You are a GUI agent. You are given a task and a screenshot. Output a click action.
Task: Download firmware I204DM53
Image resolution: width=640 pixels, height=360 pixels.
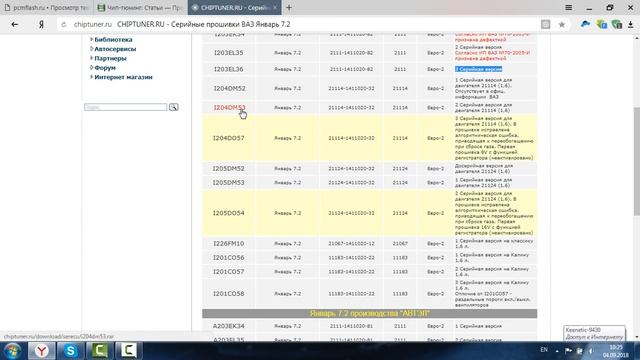pos(229,107)
